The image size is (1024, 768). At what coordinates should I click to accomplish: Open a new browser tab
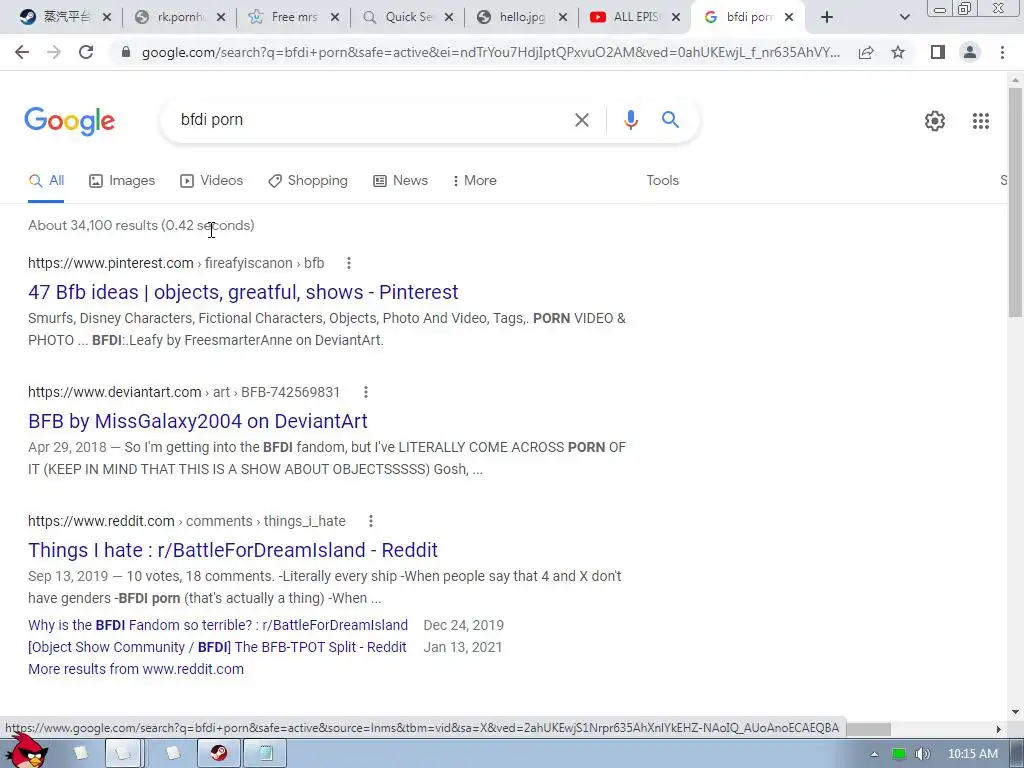pos(827,17)
